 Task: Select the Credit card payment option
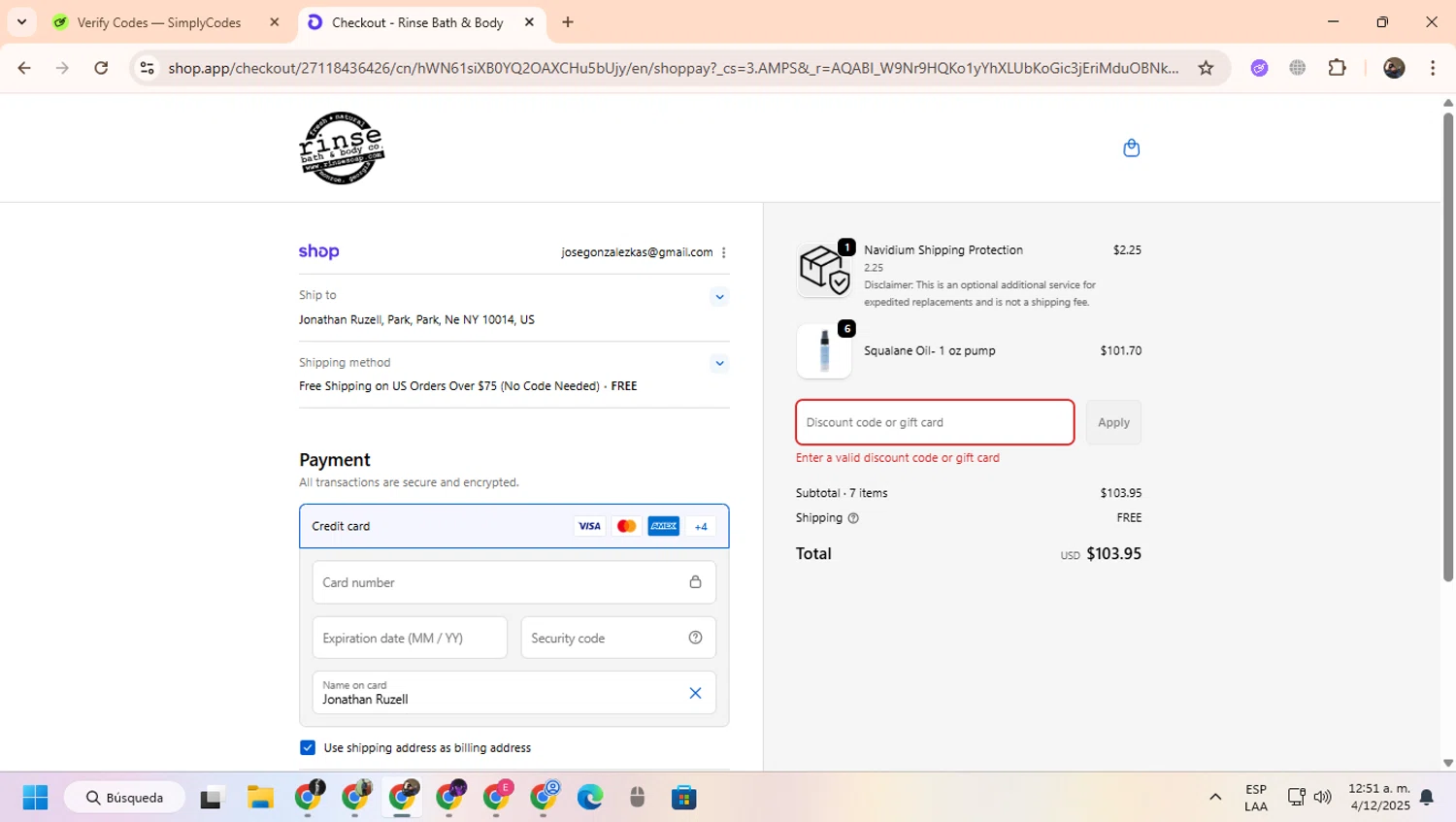point(514,526)
